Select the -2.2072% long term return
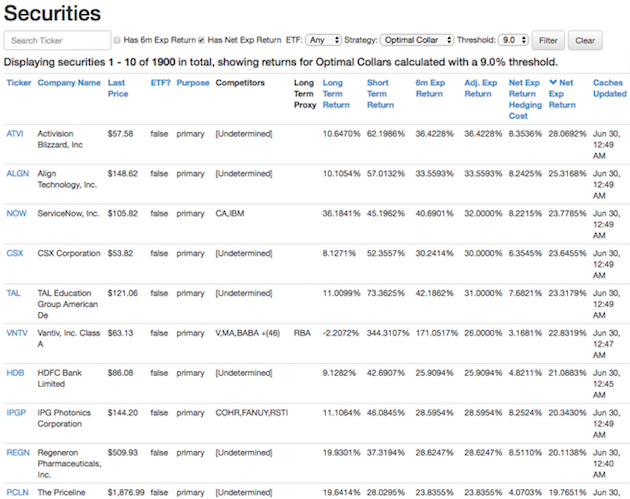 coord(341,333)
